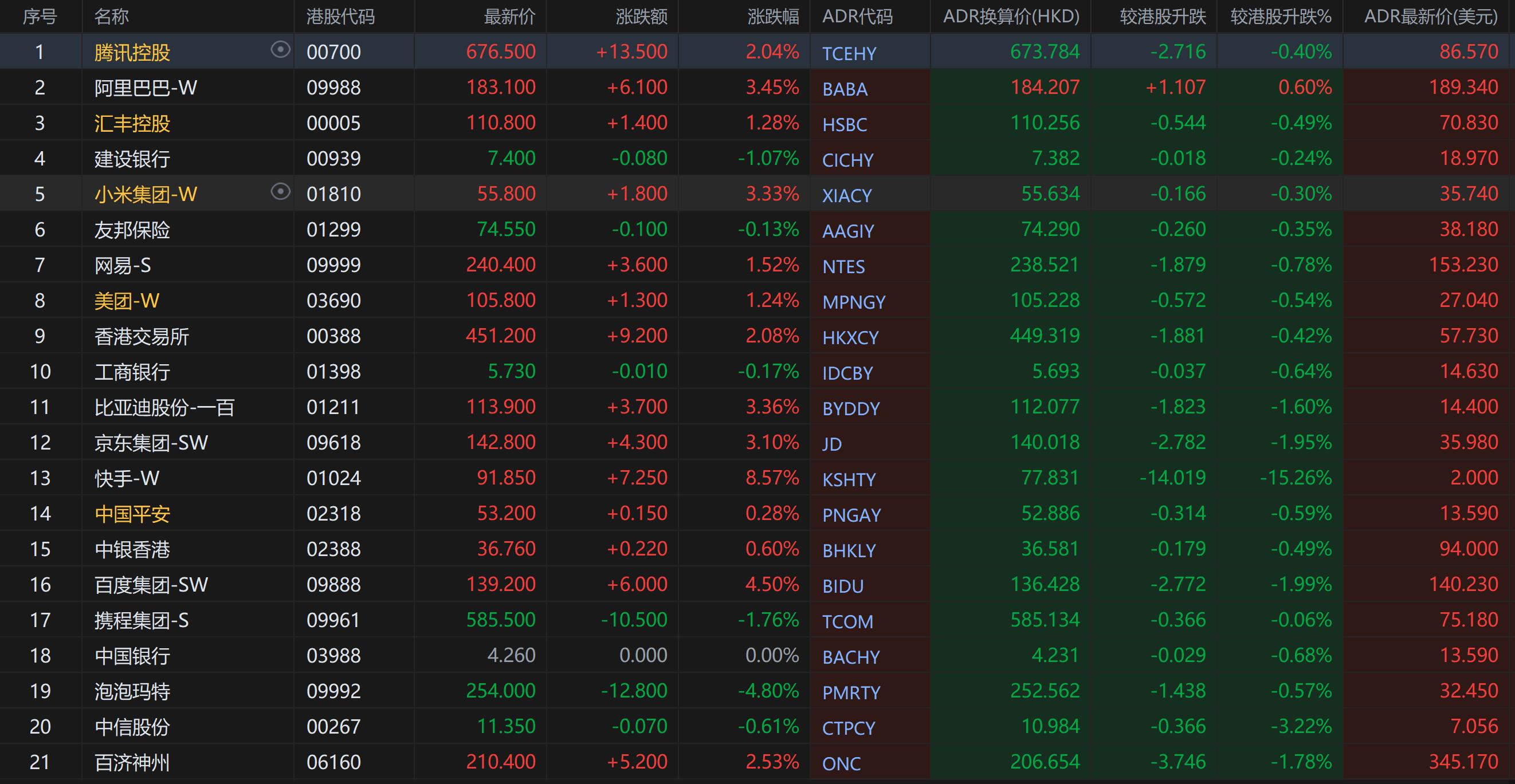Sort by the 涨跌幅 column header
Viewport: 1515px width, 784px height.
[773, 17]
